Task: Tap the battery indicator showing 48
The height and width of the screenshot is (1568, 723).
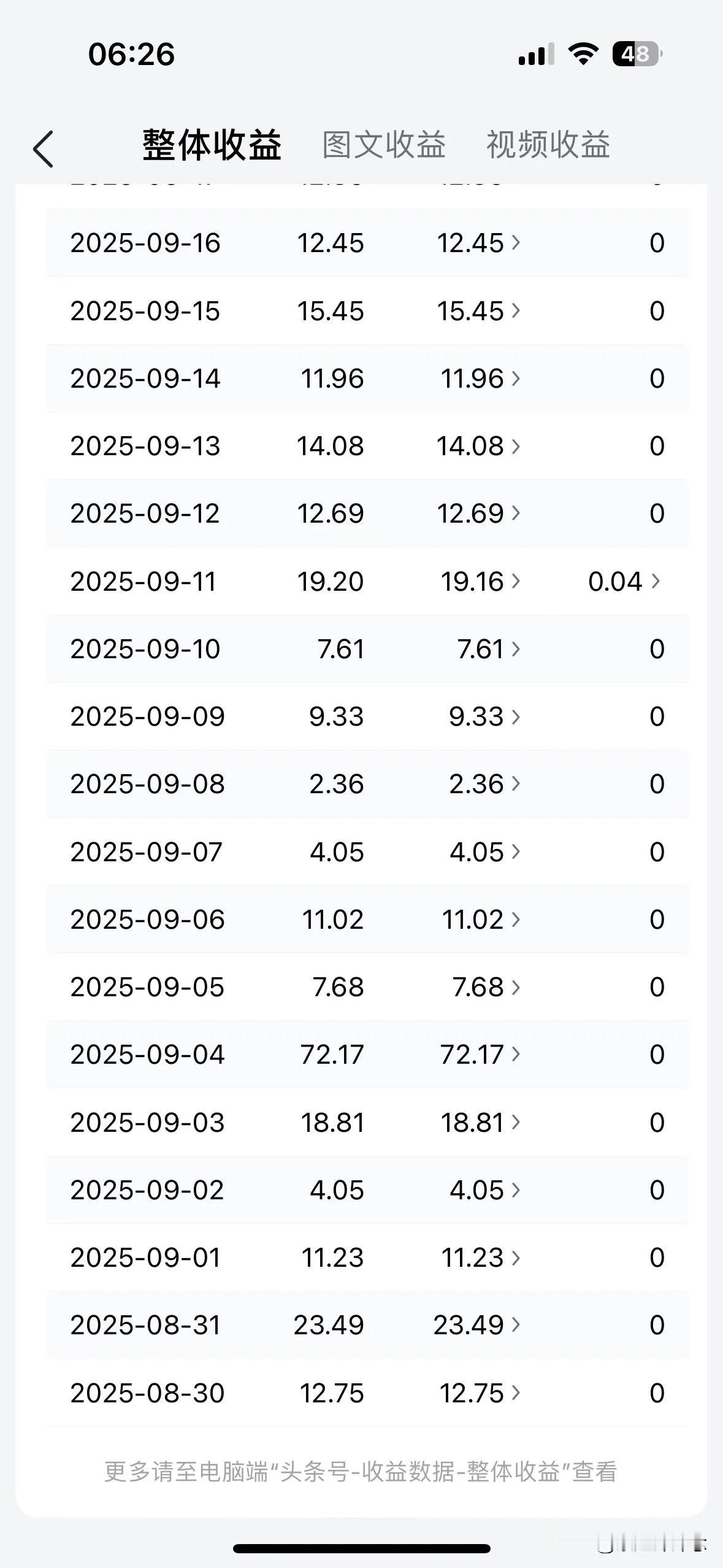Action: pos(638,54)
